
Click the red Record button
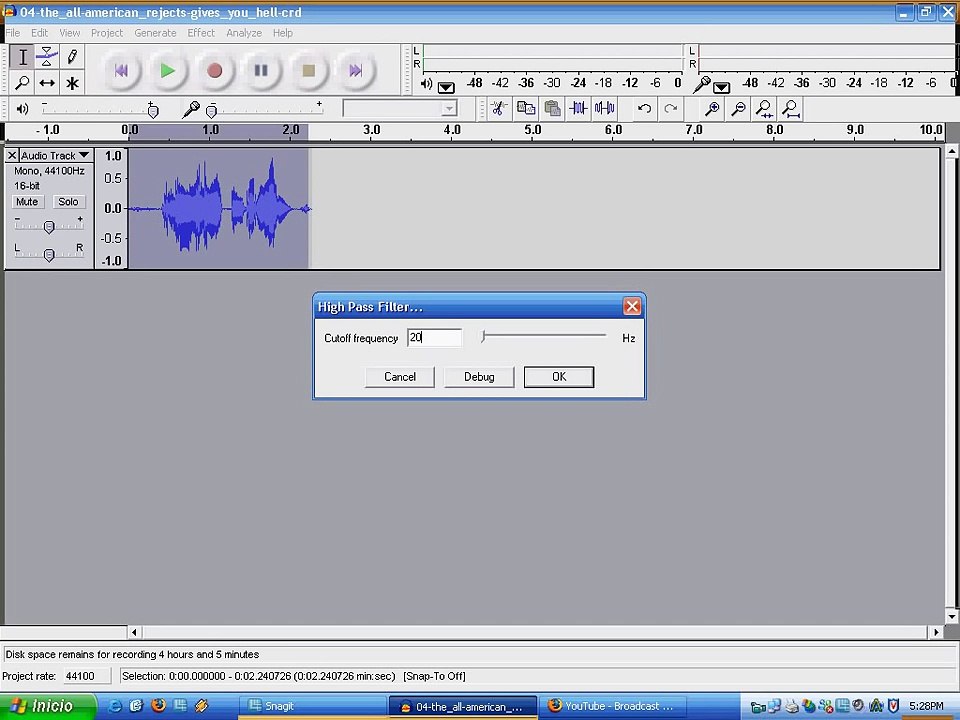click(x=214, y=71)
